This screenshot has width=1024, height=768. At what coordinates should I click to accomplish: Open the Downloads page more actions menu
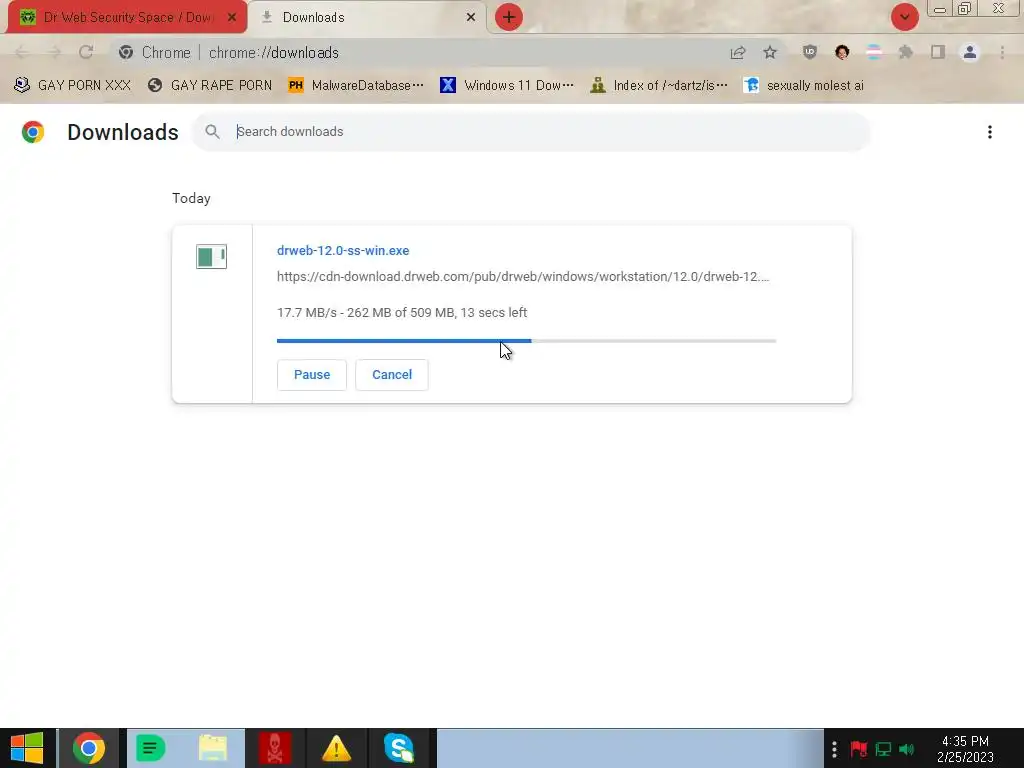(990, 132)
